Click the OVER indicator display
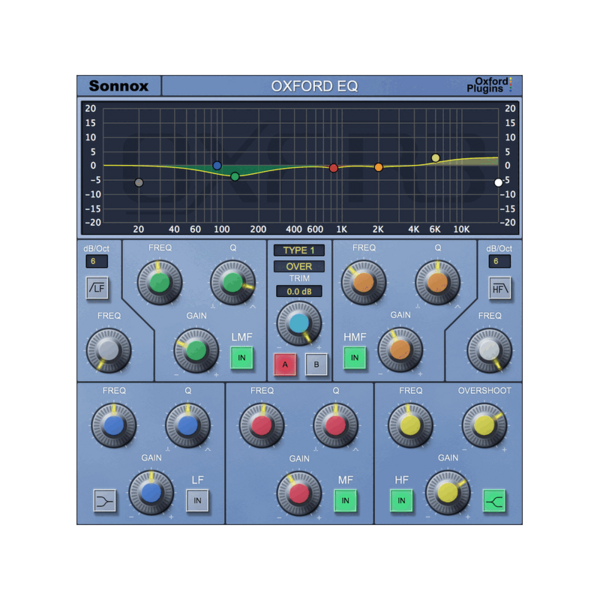The width and height of the screenshot is (600, 600). point(299,266)
